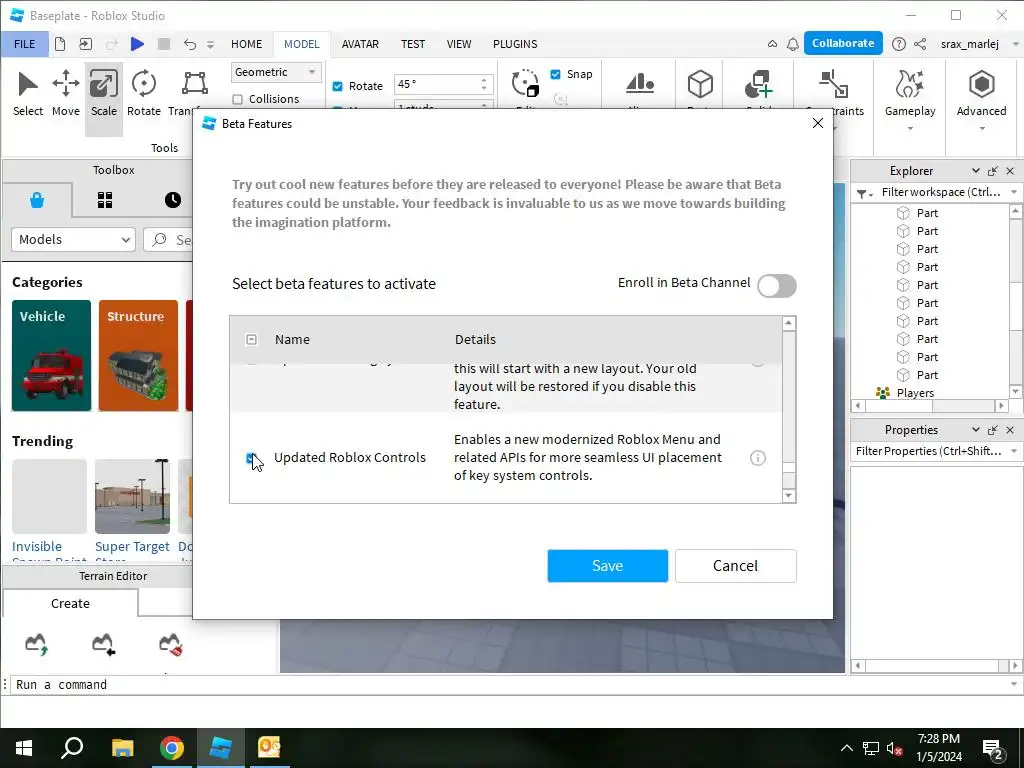The width and height of the screenshot is (1024, 768).
Task: Choose the Move tool
Action: pyautogui.click(x=66, y=95)
